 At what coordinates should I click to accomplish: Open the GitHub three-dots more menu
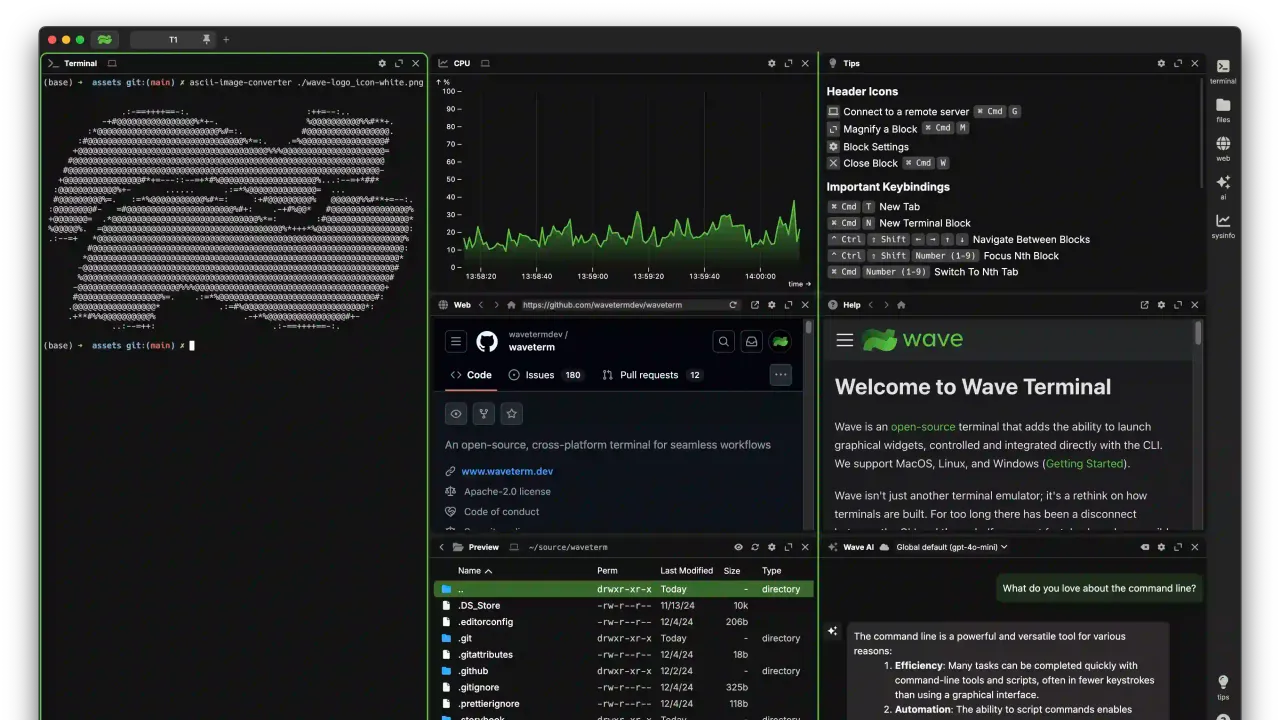[781, 375]
